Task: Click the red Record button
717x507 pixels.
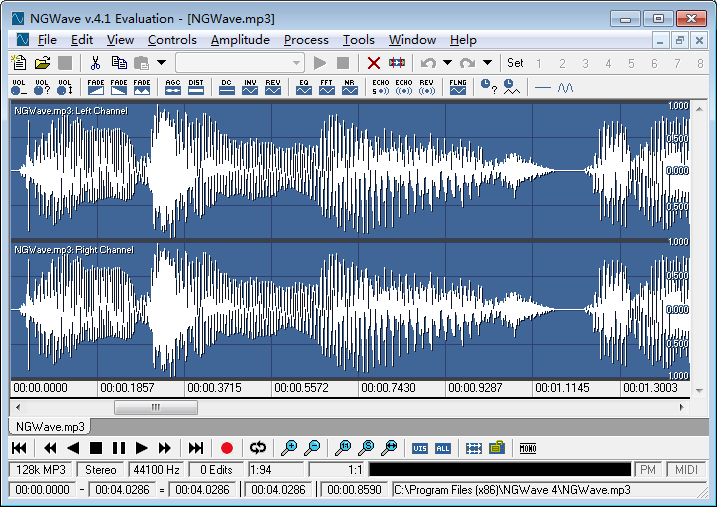Action: point(227,448)
